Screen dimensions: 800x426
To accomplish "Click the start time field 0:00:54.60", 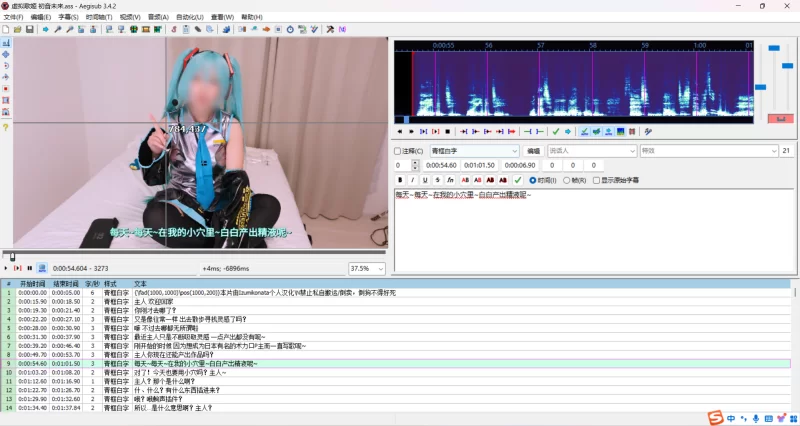I will 441,165.
